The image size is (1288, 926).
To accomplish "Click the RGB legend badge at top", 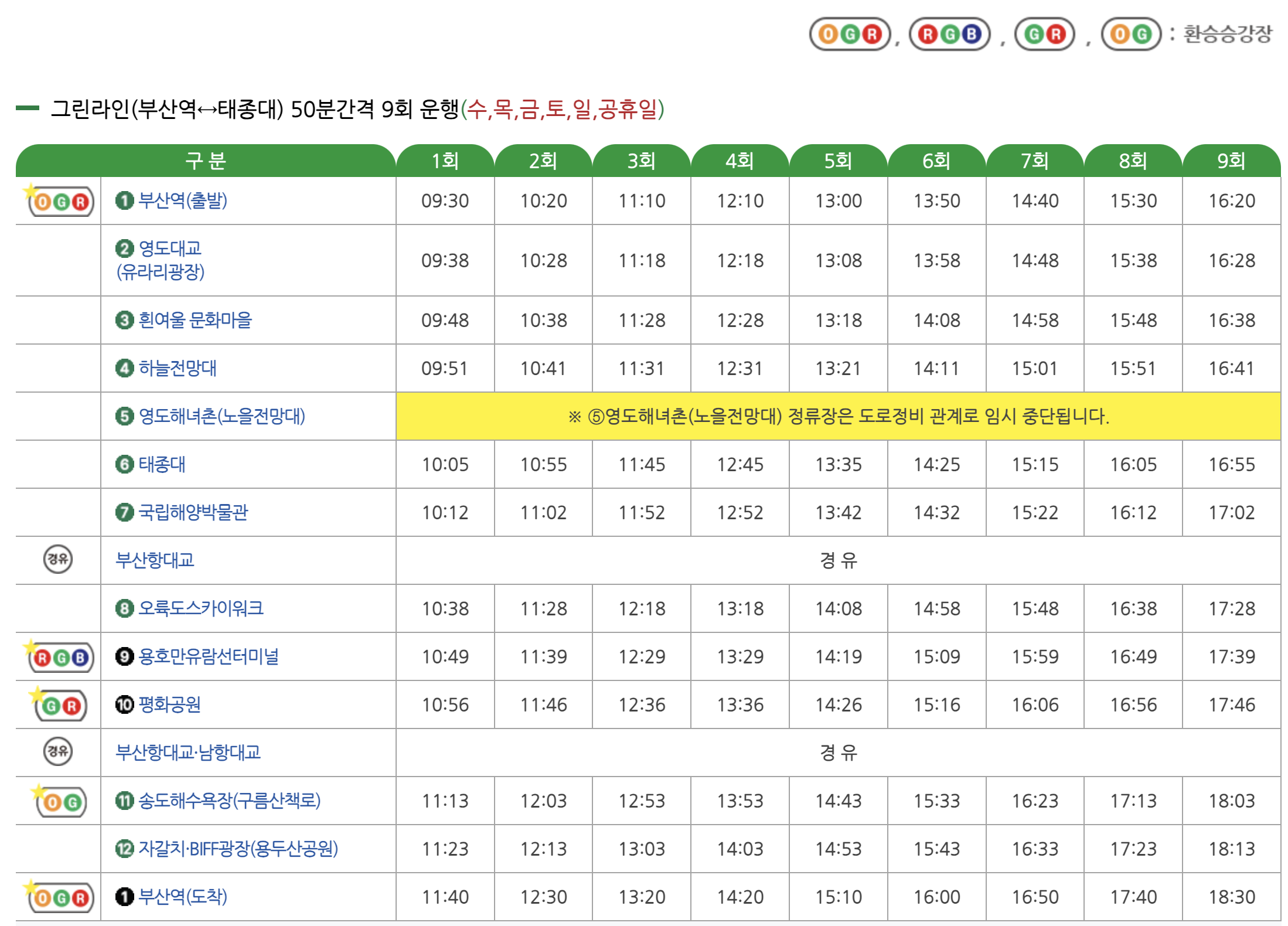I will click(949, 34).
